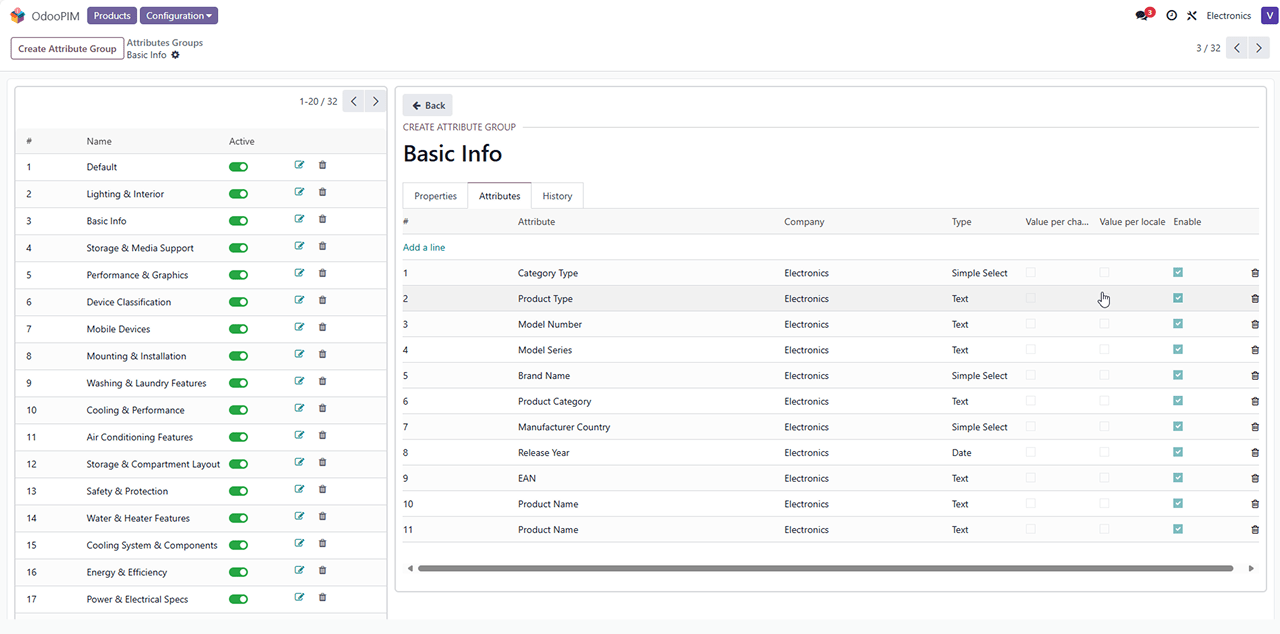This screenshot has height=634, width=1280.
Task: Click trash icon for Brand Name attribute
Action: 1255,376
